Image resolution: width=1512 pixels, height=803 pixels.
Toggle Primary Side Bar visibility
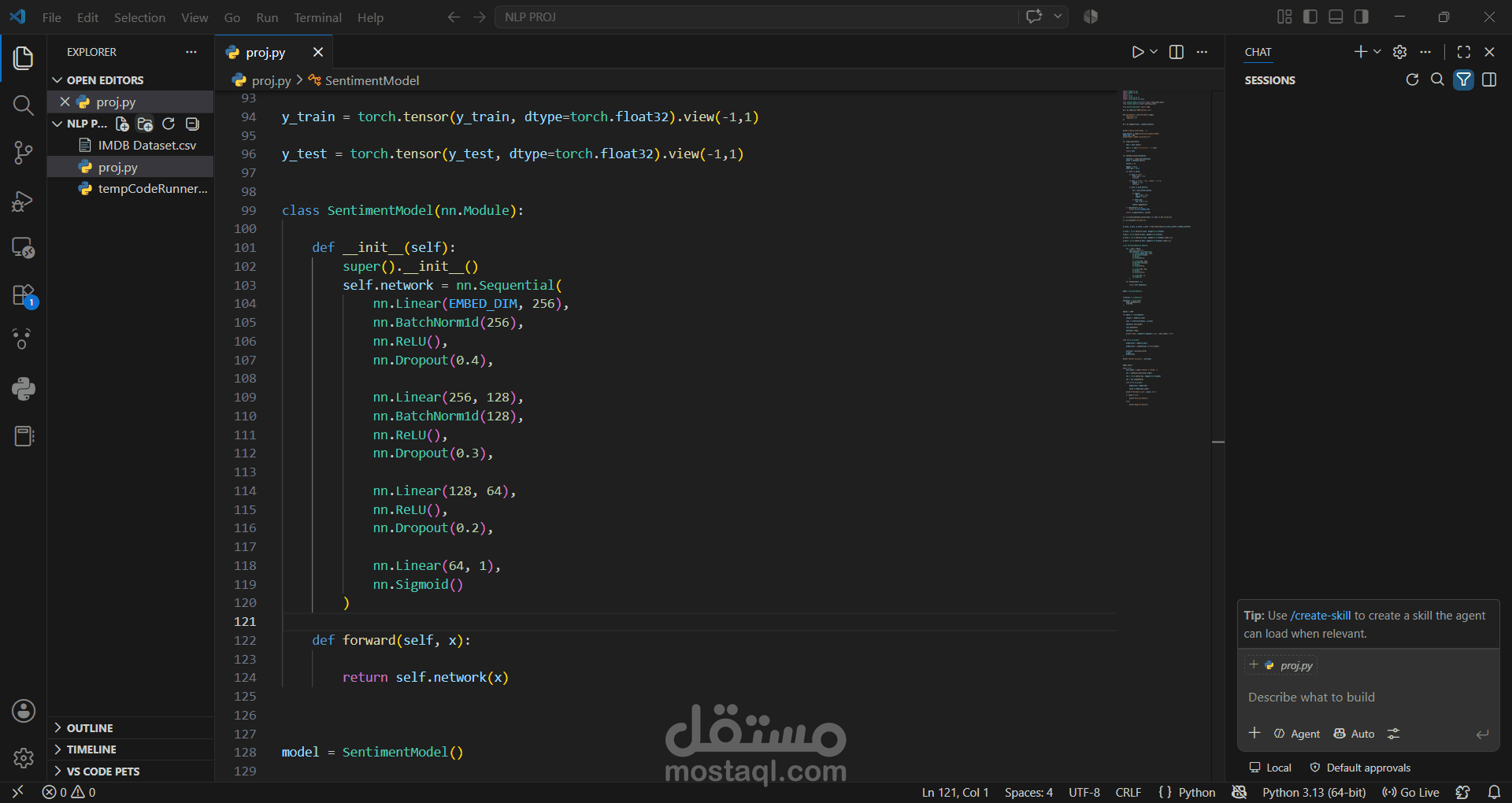[1310, 17]
